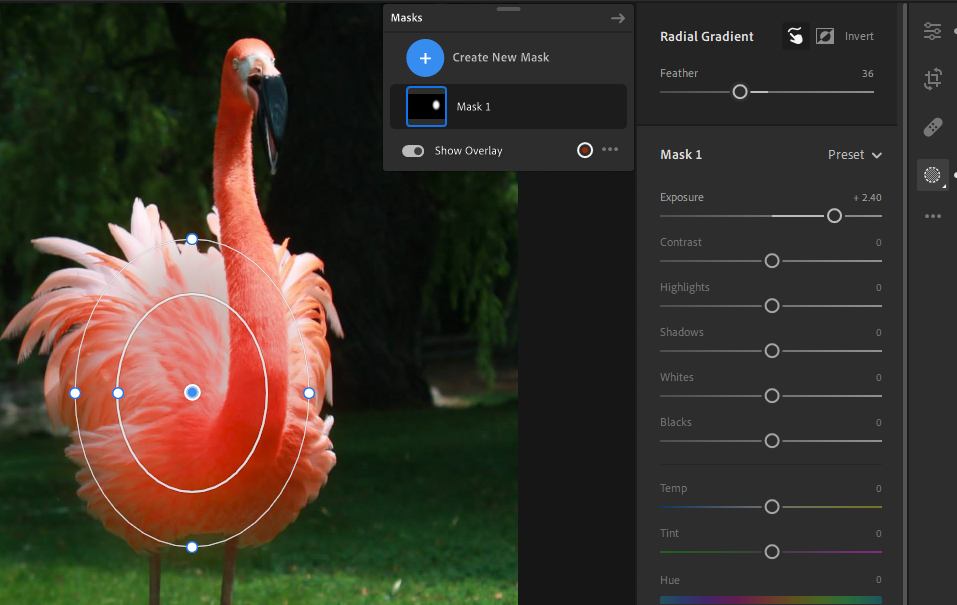Click the Blacks slider handle
The height and width of the screenshot is (605, 957).
(x=772, y=441)
